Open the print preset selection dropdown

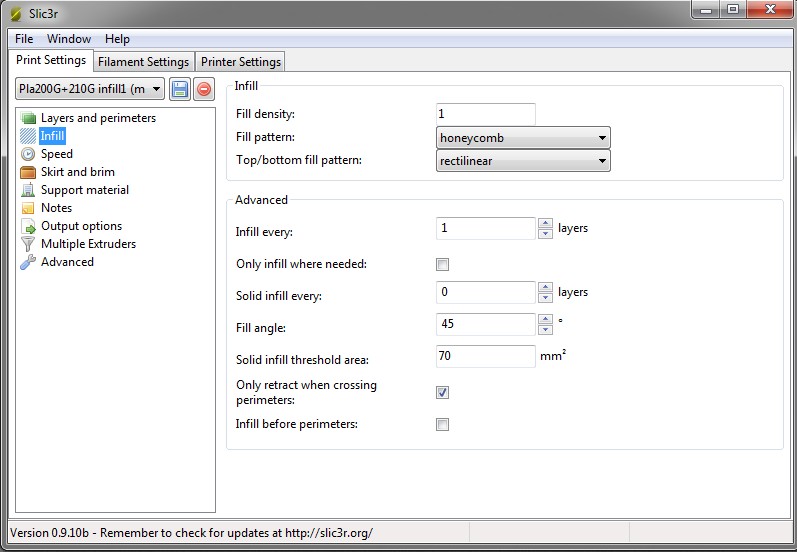pyautogui.click(x=90, y=89)
